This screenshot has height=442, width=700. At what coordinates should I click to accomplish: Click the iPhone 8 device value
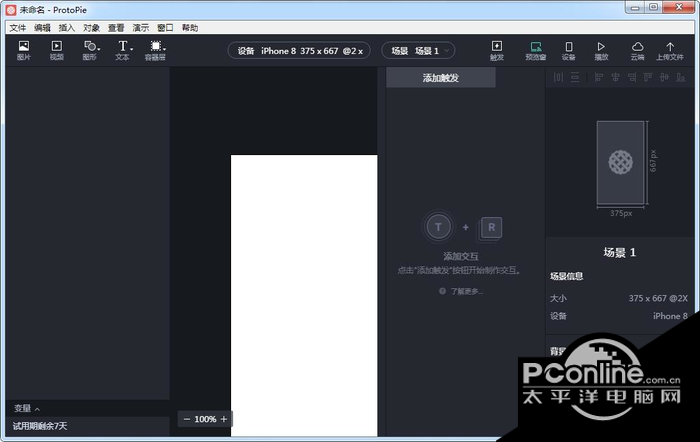(670, 316)
